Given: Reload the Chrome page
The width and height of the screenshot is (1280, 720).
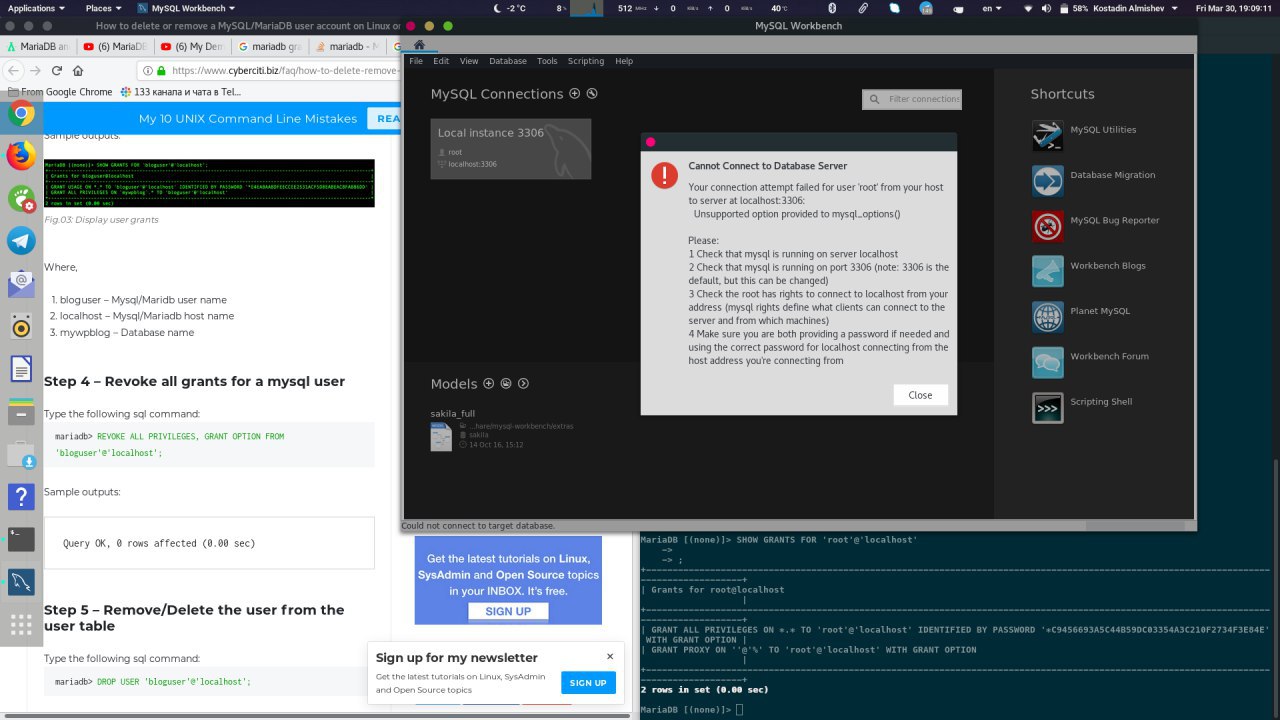Looking at the screenshot, I should pyautogui.click(x=57, y=70).
